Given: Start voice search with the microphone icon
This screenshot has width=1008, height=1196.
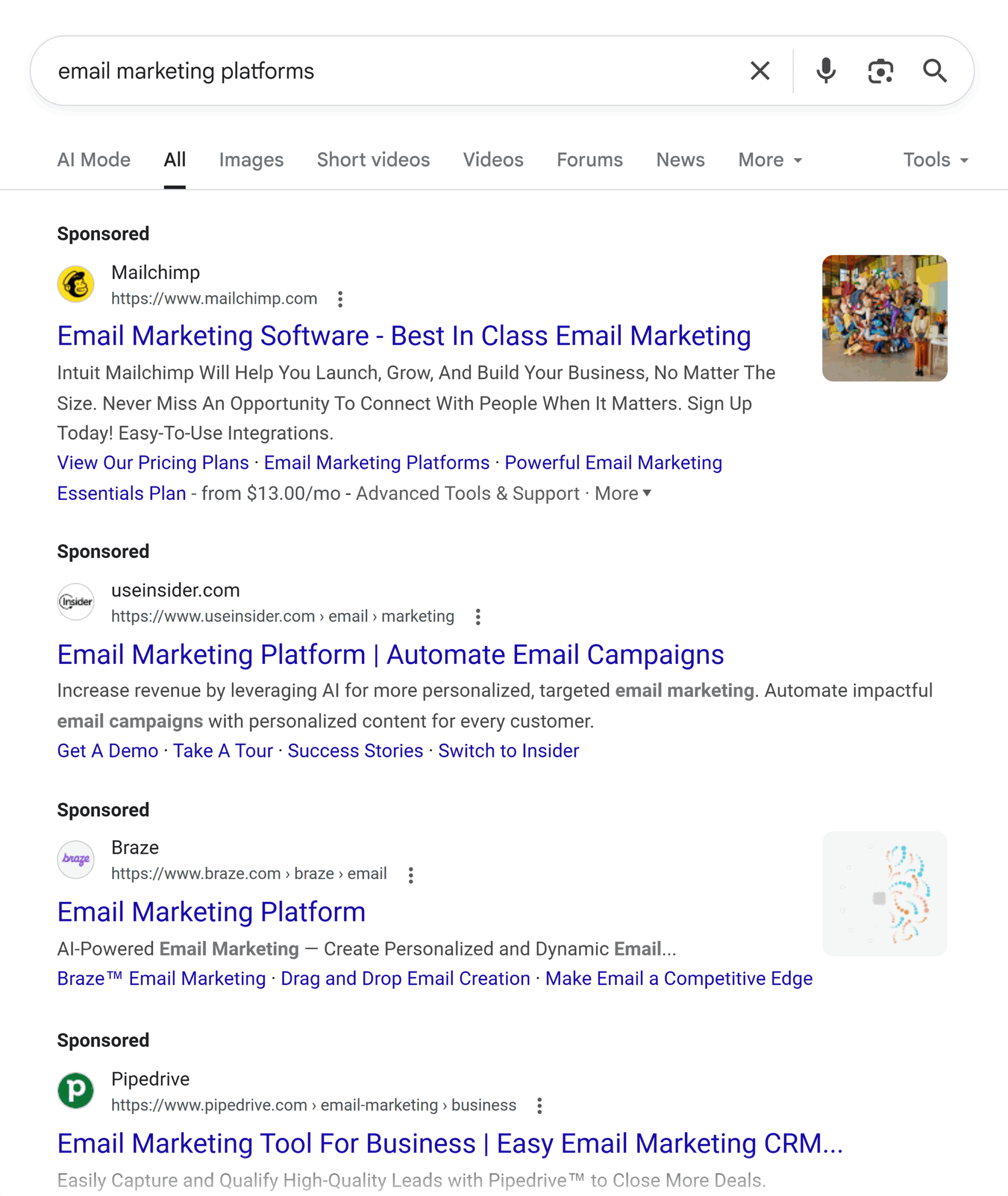Looking at the screenshot, I should (826, 71).
